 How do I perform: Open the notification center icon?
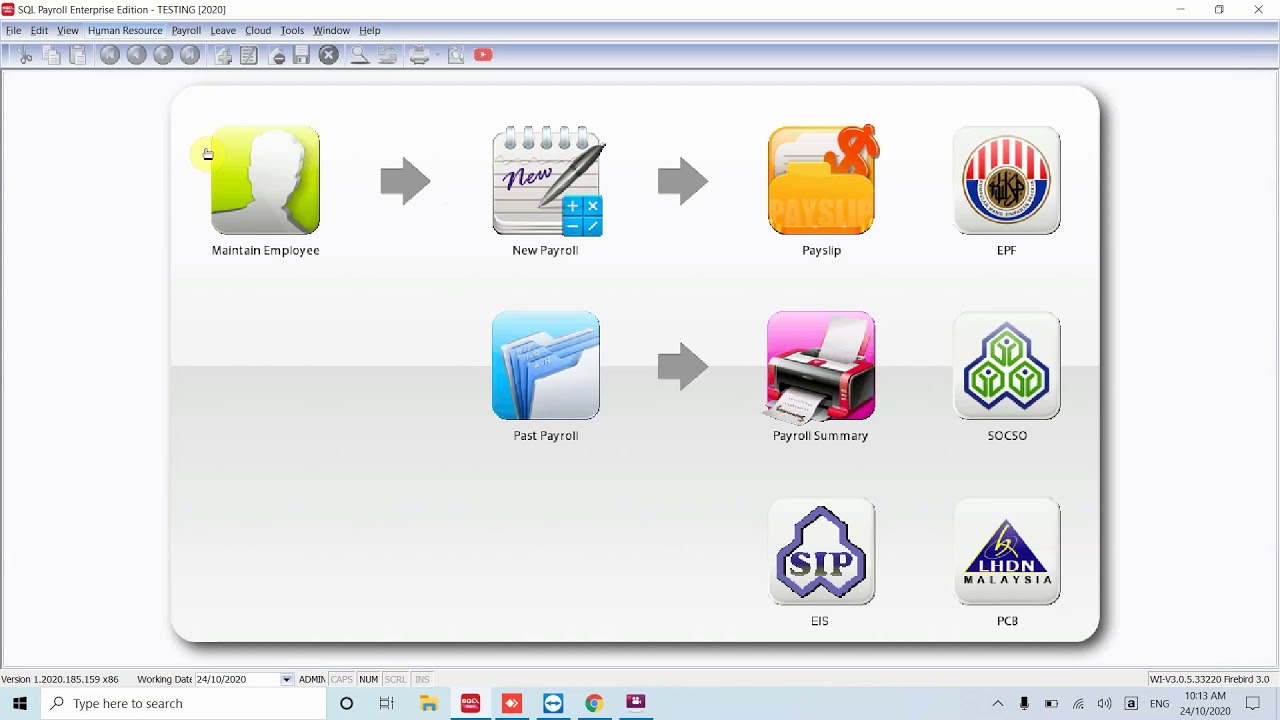1253,704
